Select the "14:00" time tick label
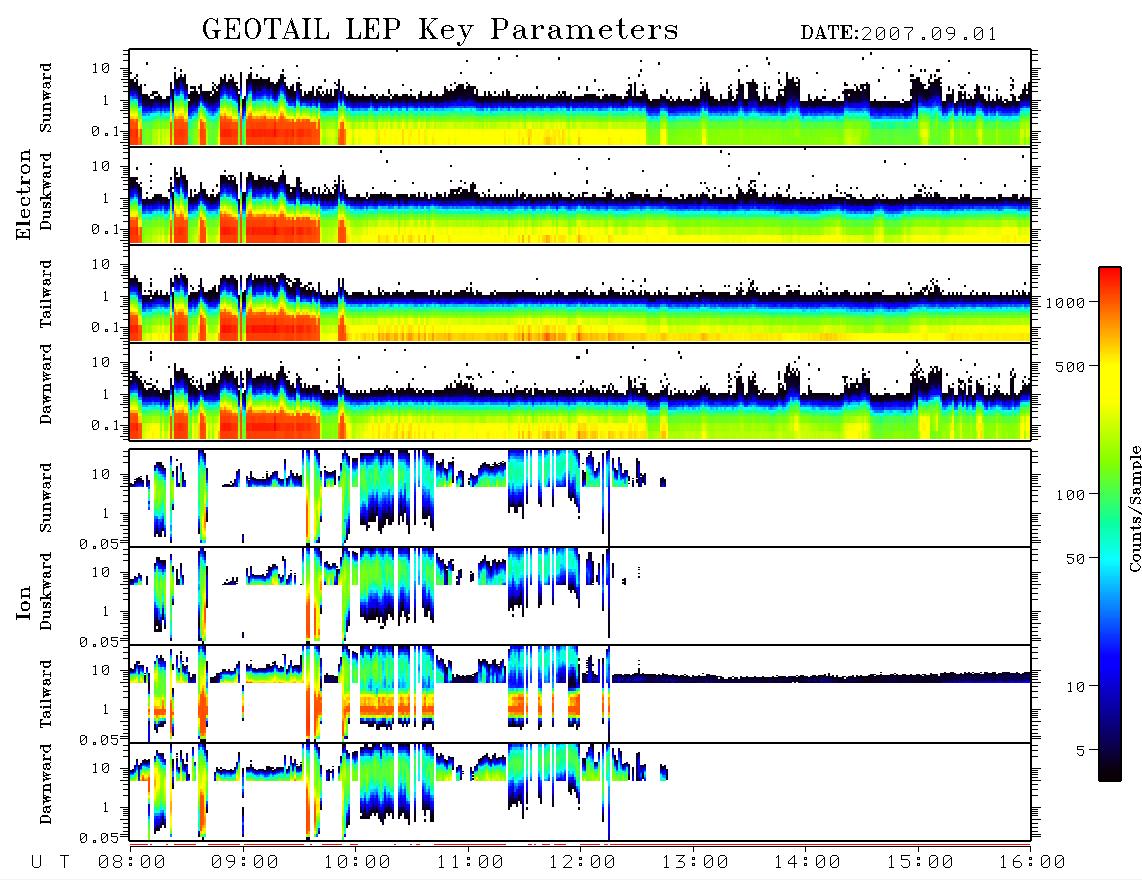The image size is (1142, 880). [807, 863]
